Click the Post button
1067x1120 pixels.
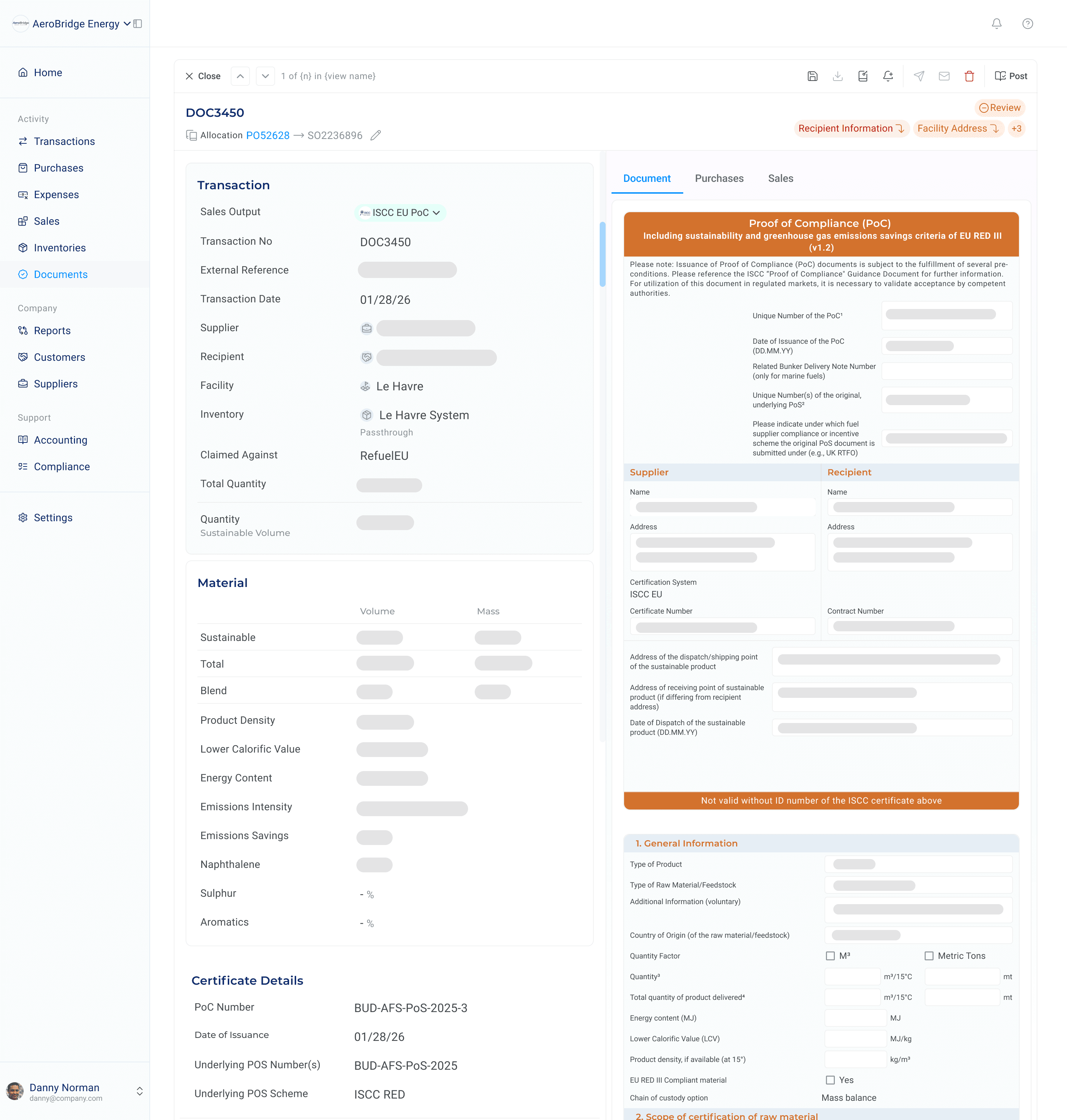tap(1011, 76)
